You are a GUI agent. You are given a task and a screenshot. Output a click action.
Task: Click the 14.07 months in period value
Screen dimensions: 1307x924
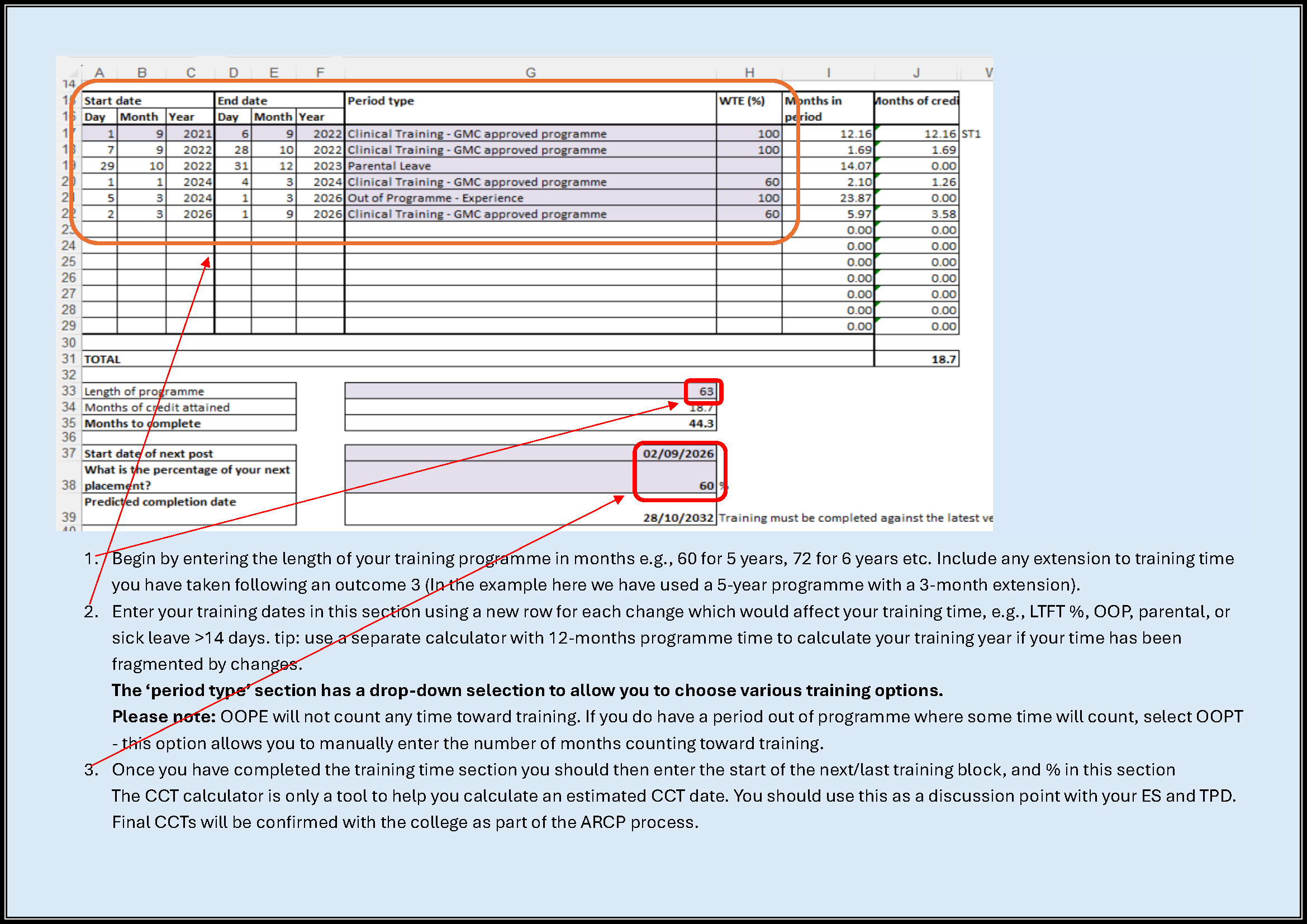coord(828,165)
